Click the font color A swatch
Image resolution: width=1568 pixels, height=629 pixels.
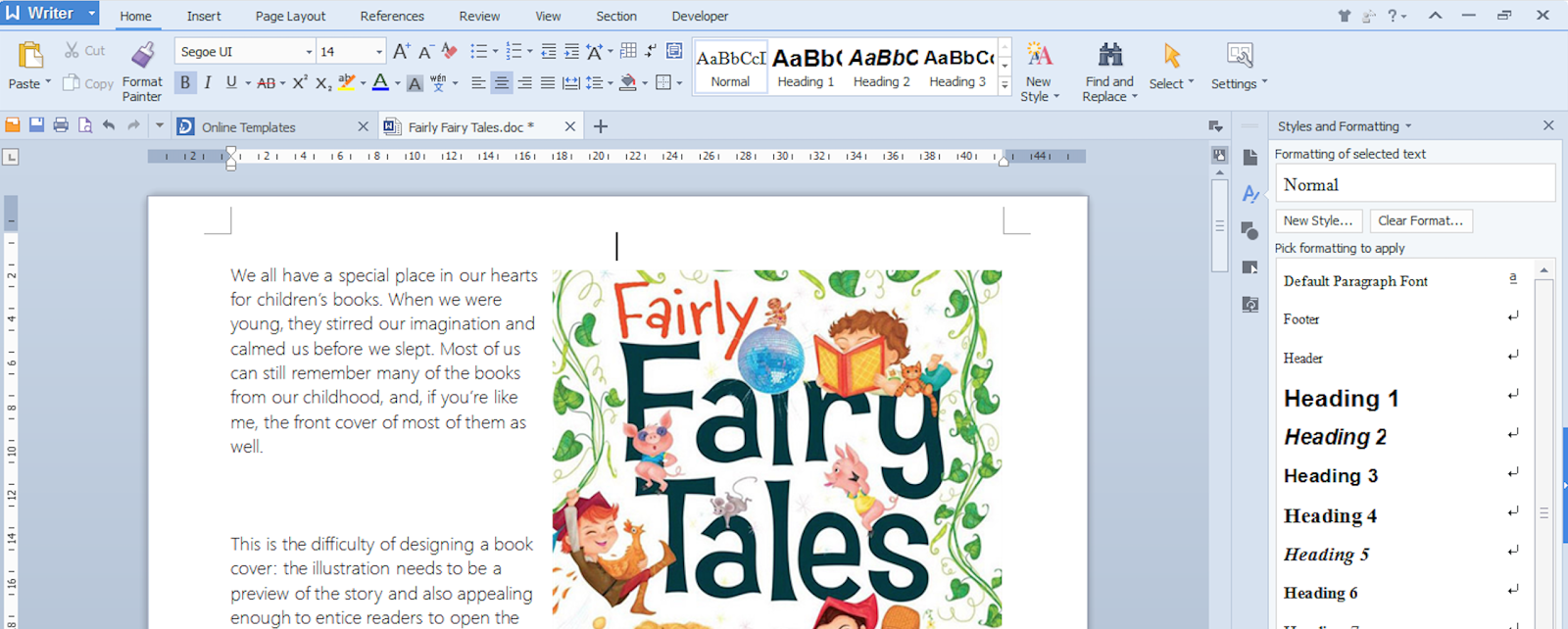(380, 83)
